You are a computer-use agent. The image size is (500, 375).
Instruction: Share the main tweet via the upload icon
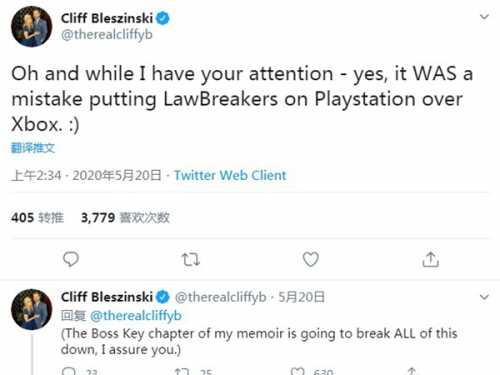click(x=430, y=259)
